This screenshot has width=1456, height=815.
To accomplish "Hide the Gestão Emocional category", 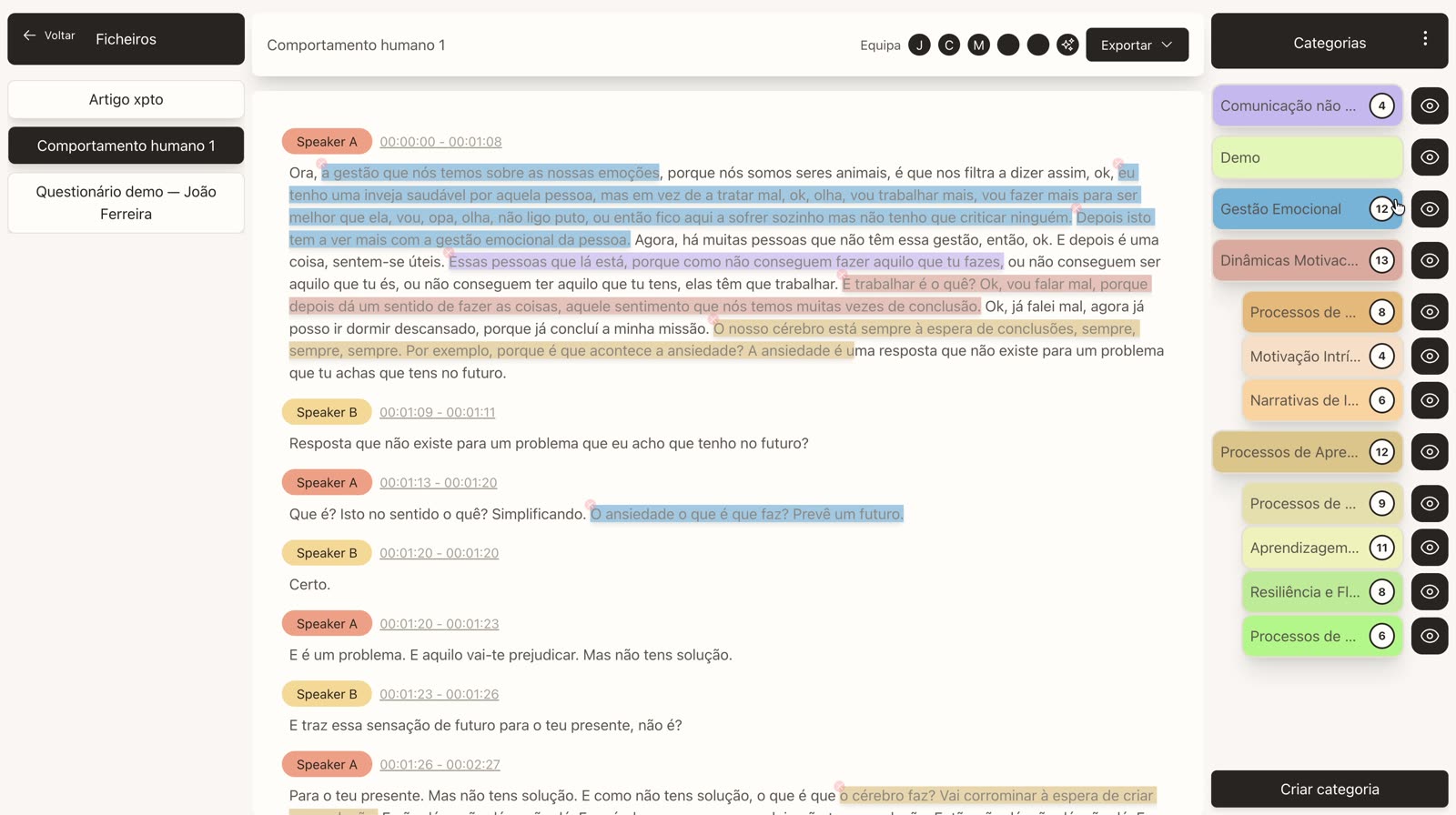I will click(x=1430, y=209).
